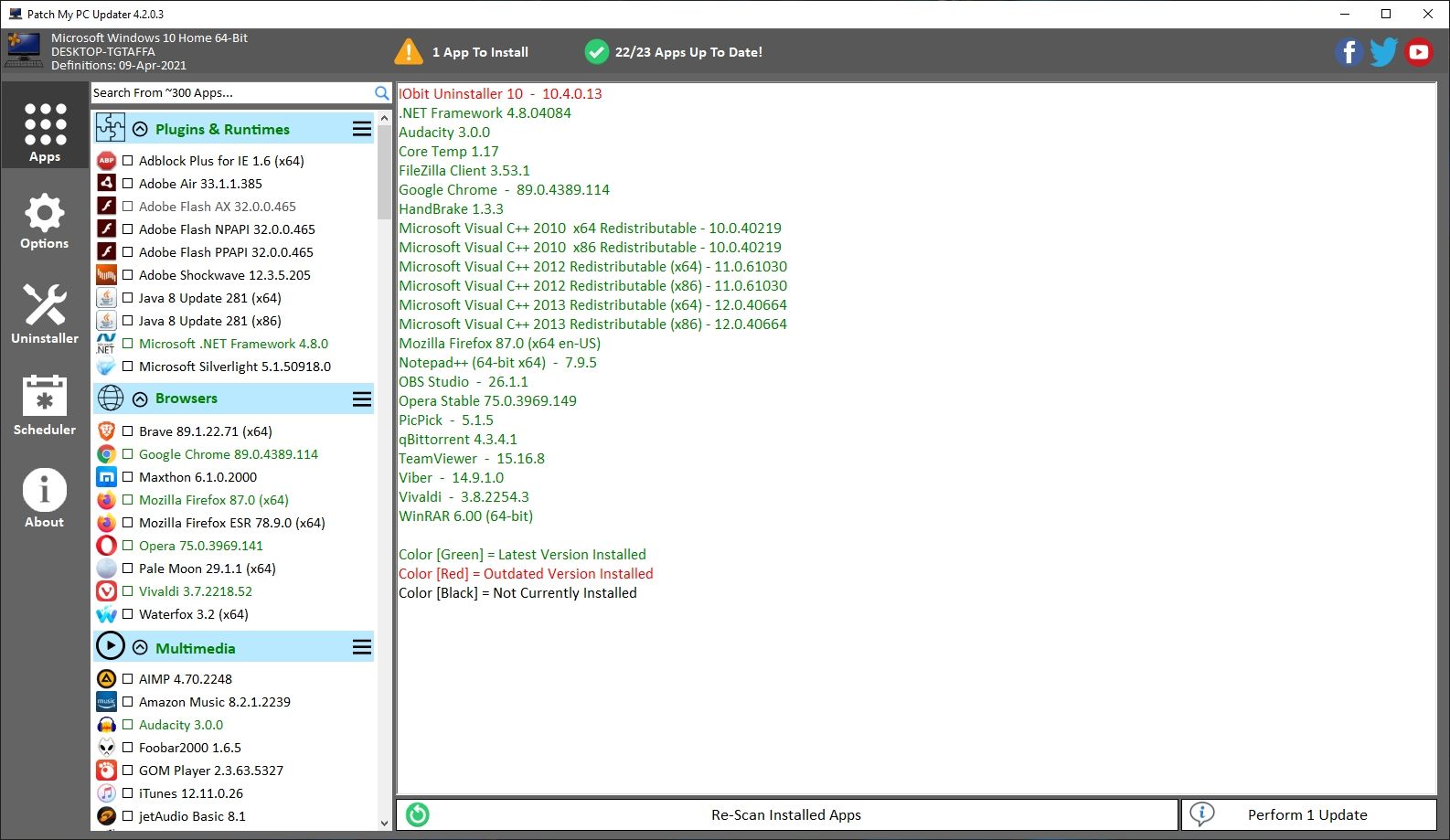Open the Multimedia category hamburger menu

[x=362, y=648]
